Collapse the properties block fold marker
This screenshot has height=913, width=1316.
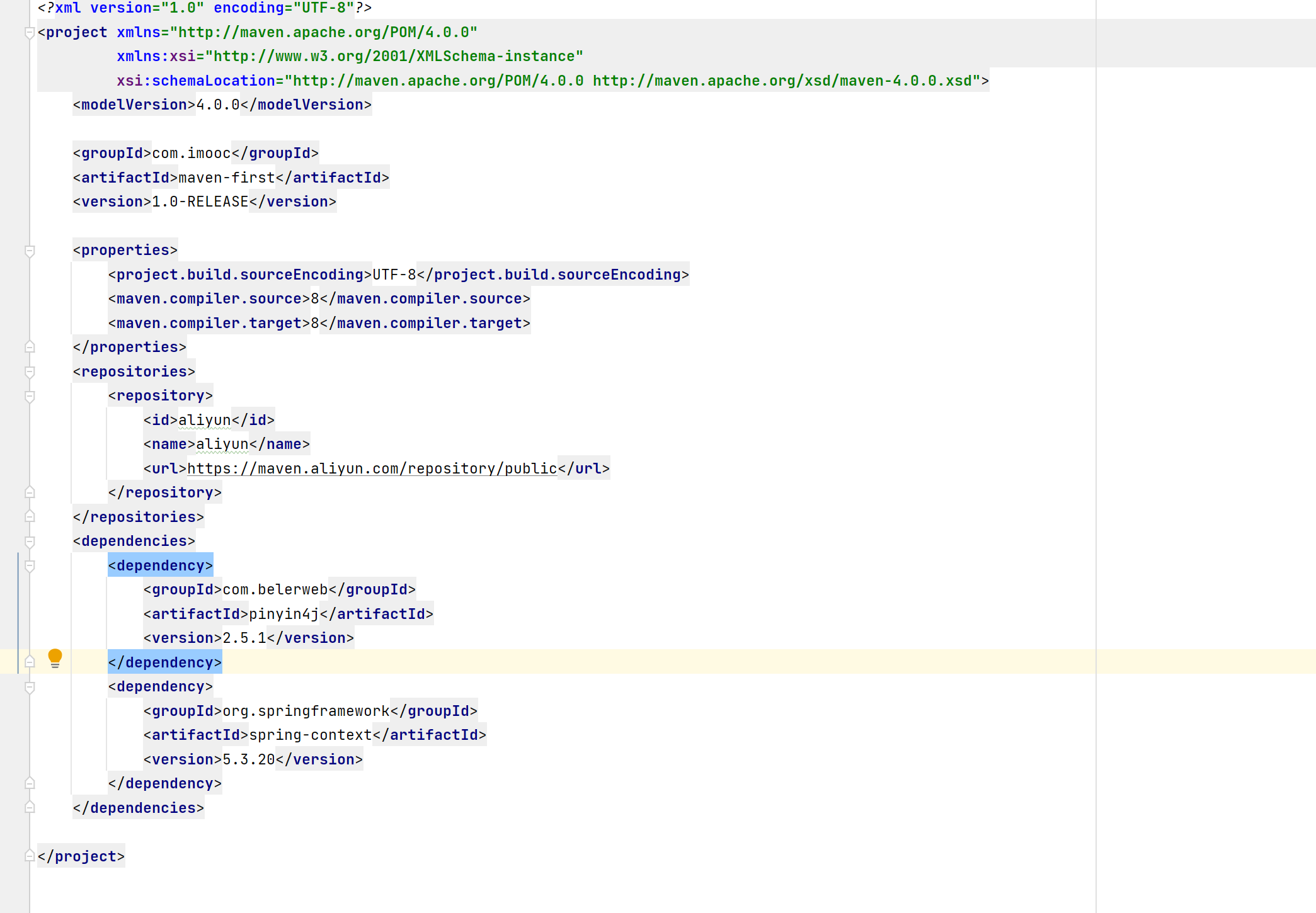[x=29, y=251]
